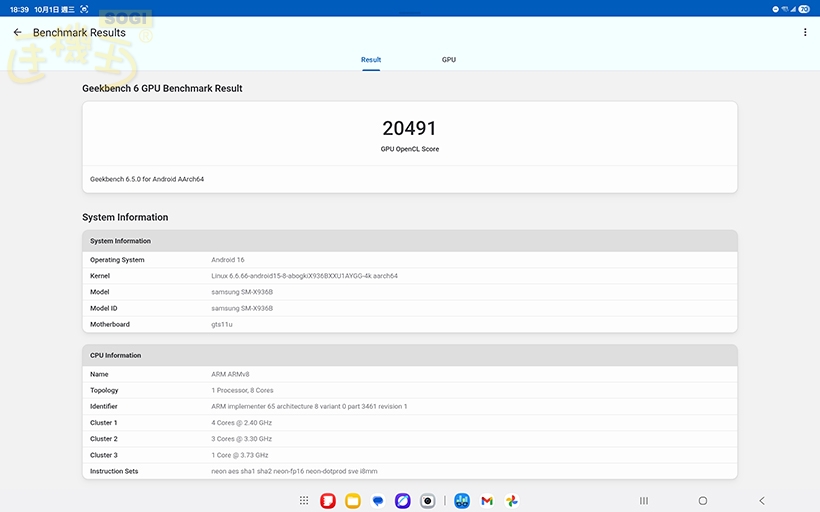Screen dimensions: 820x512
Task: Open the app drawer grid icon
Action: pyautogui.click(x=304, y=501)
